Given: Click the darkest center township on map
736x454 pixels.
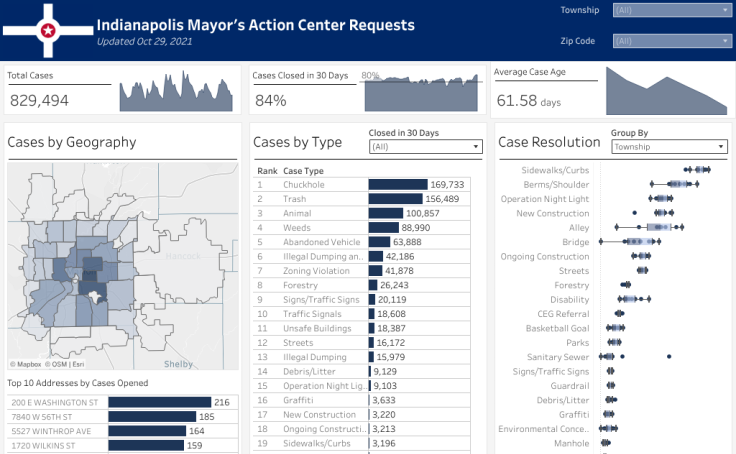Looking at the screenshot, I should pos(91,277).
